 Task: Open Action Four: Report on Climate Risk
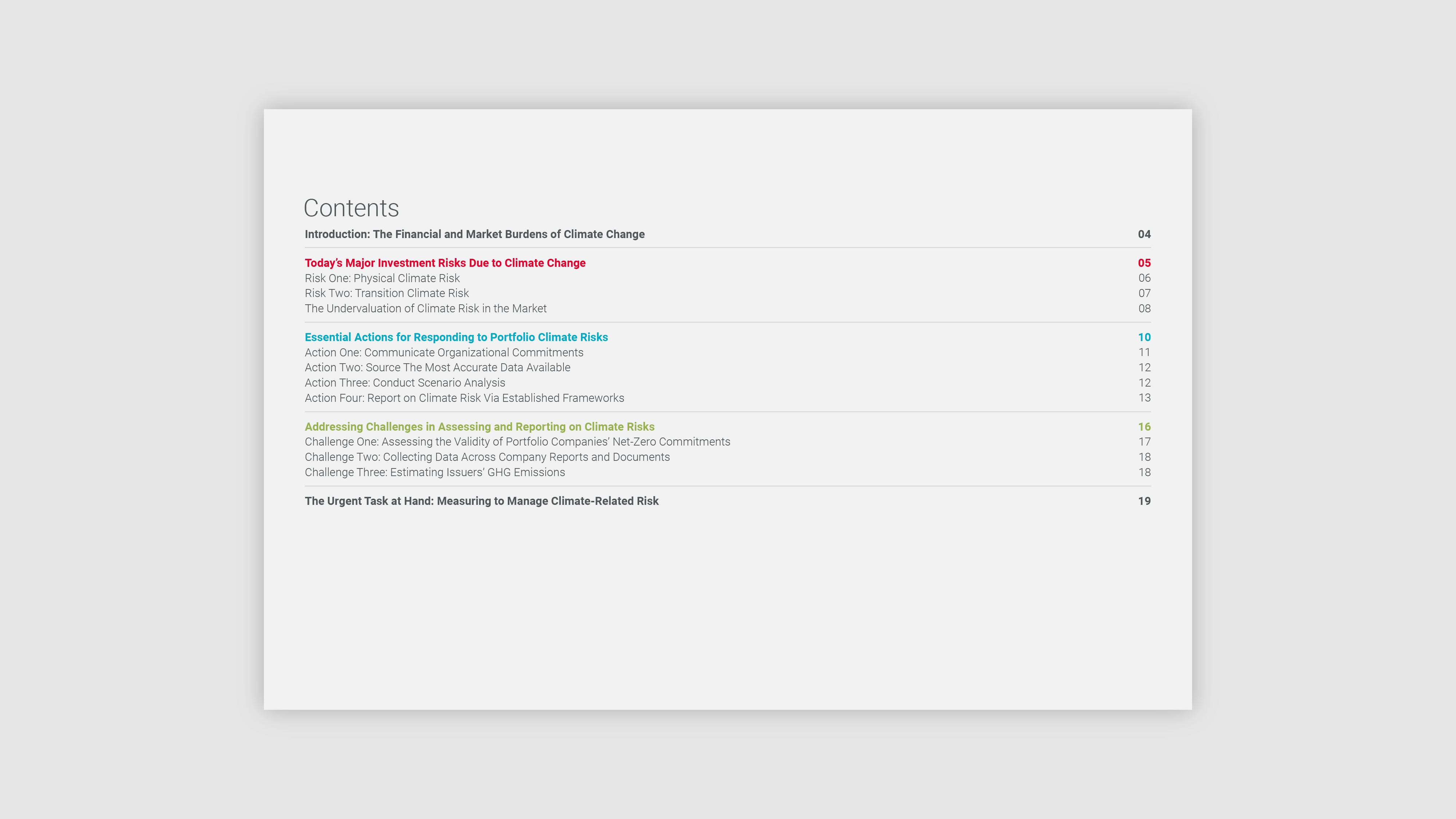pos(464,398)
